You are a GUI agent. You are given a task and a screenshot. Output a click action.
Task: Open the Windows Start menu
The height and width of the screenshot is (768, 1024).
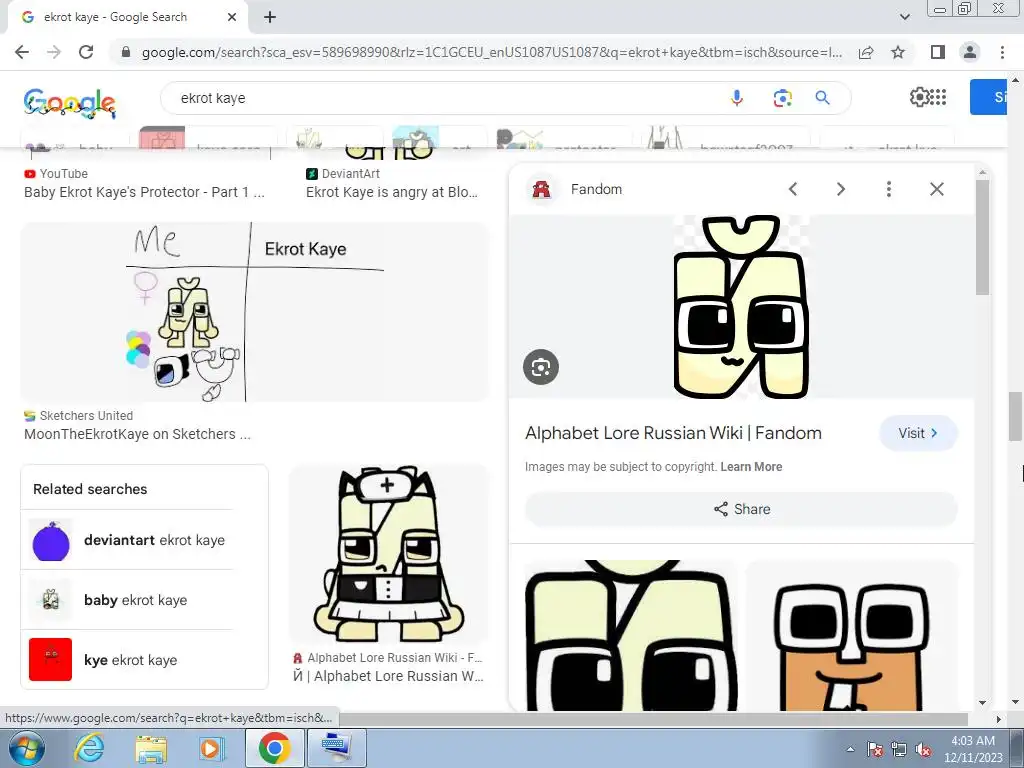[26, 748]
